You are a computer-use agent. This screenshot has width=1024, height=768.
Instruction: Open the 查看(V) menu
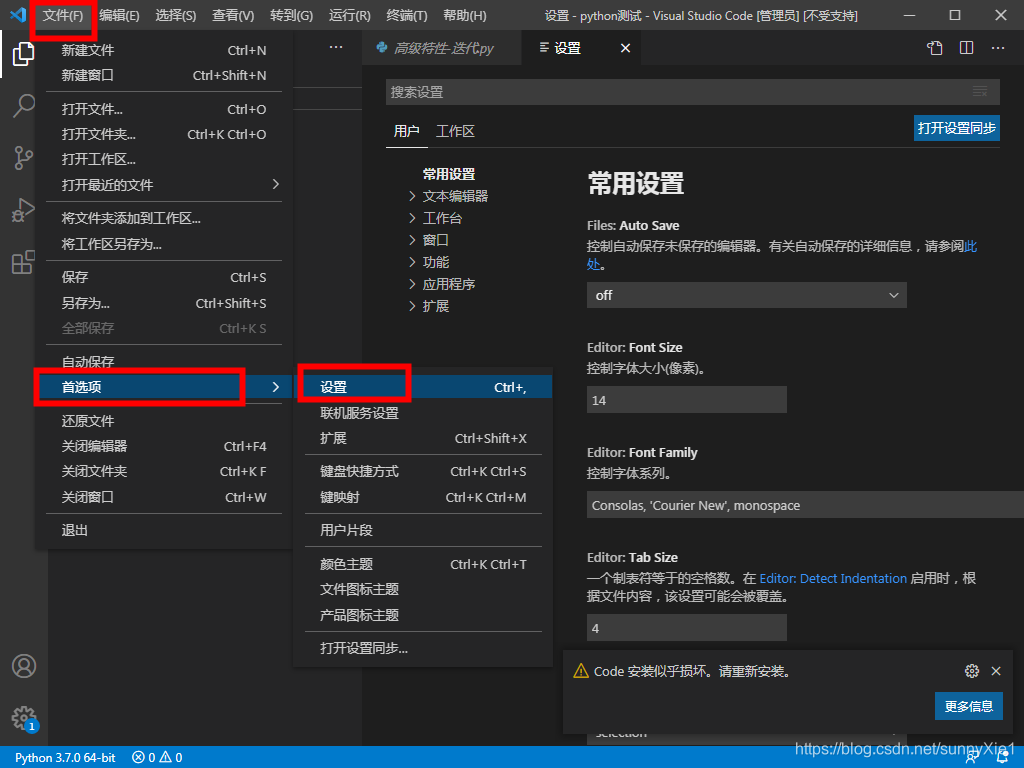click(233, 15)
